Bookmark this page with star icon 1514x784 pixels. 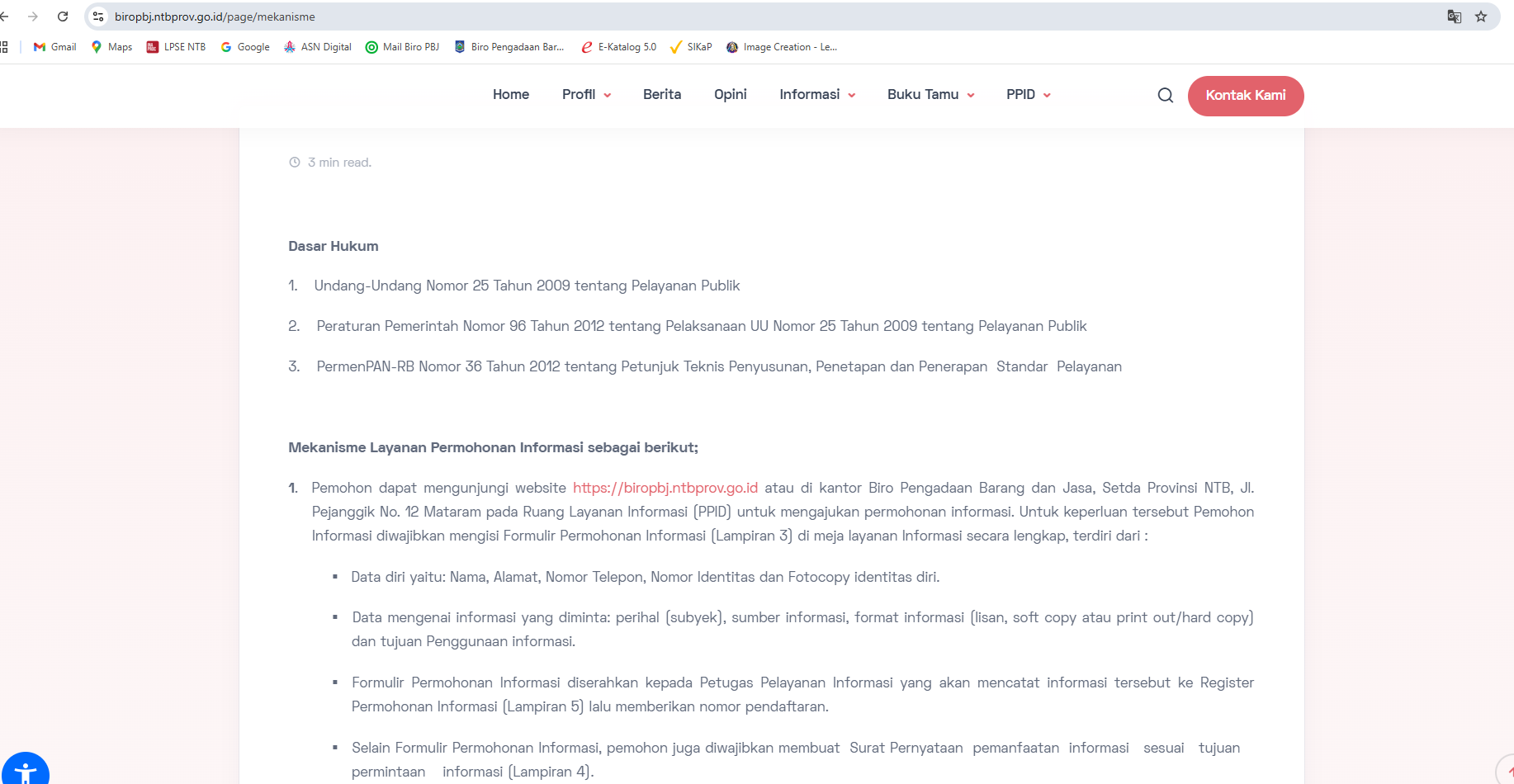pos(1481,17)
